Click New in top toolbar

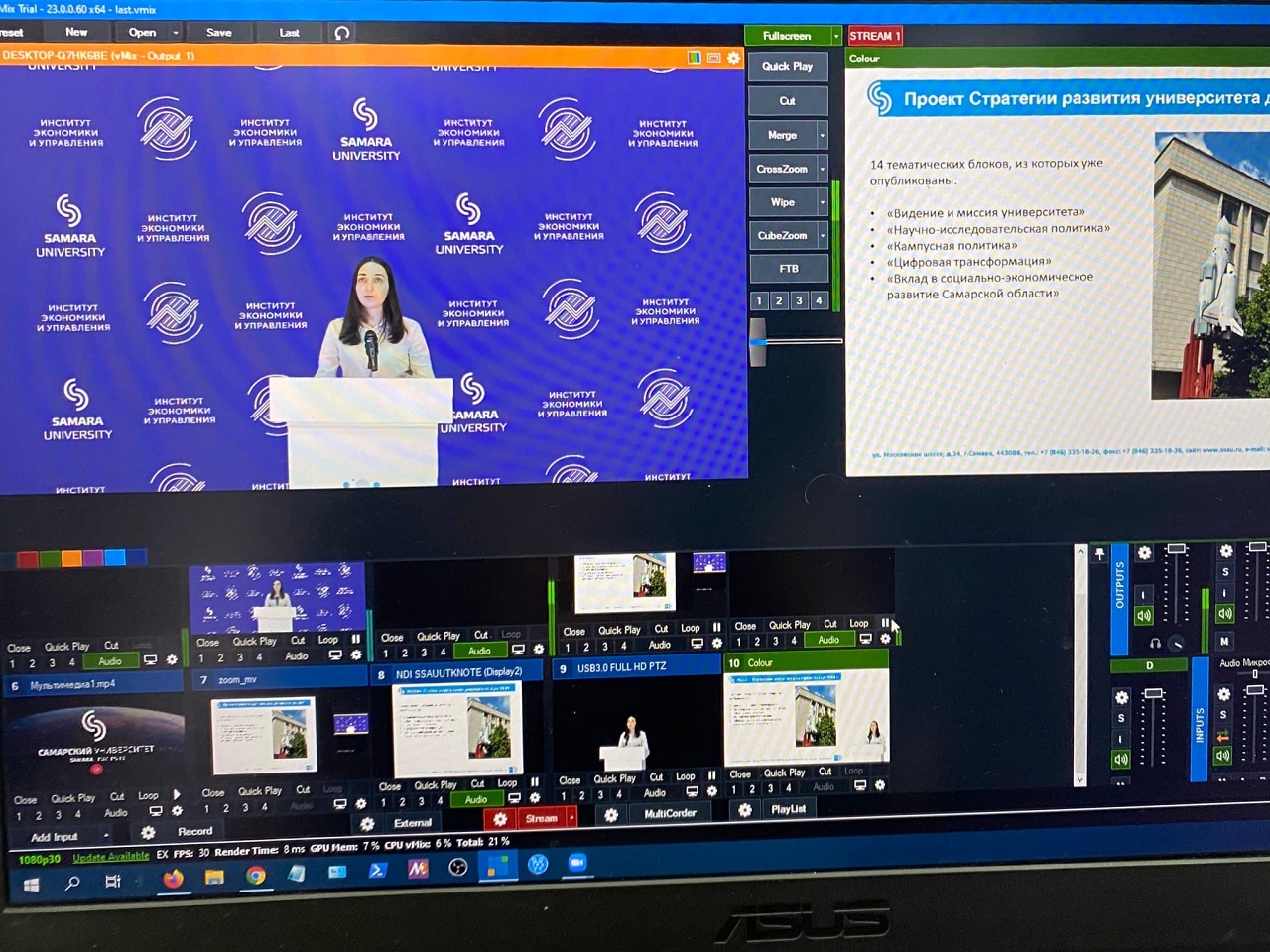click(76, 32)
